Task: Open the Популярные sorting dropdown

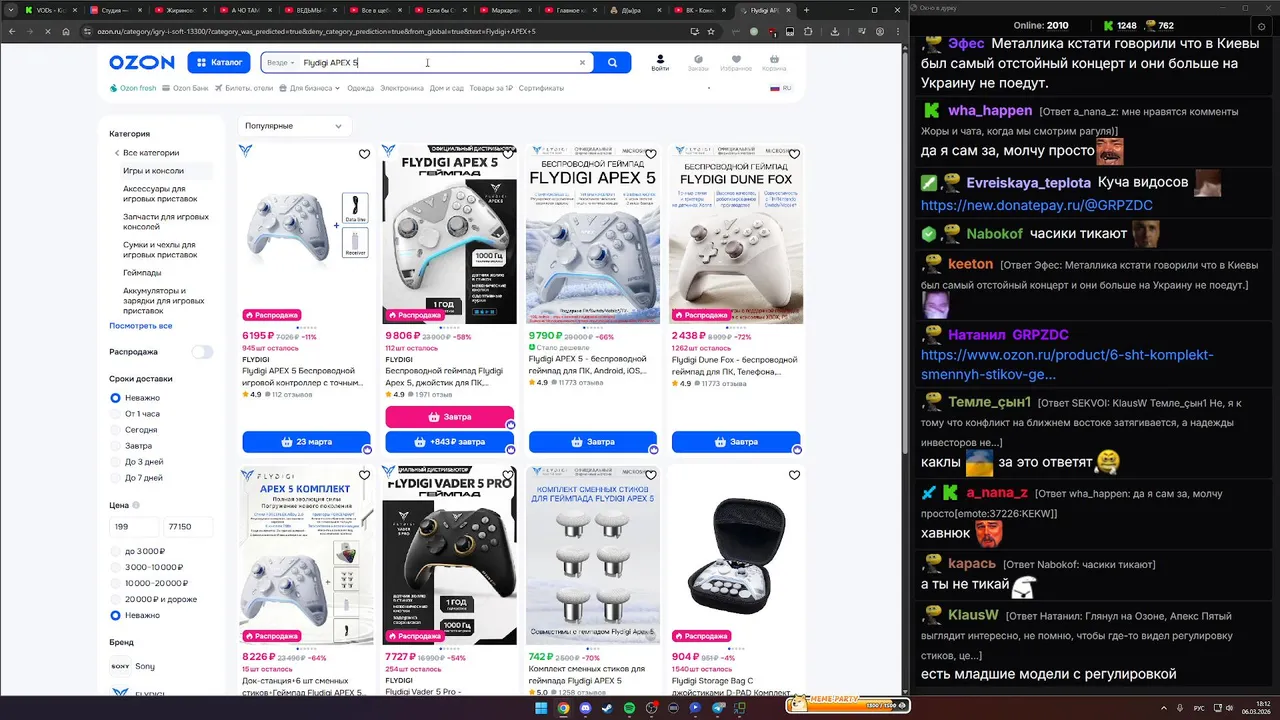Action: (295, 126)
